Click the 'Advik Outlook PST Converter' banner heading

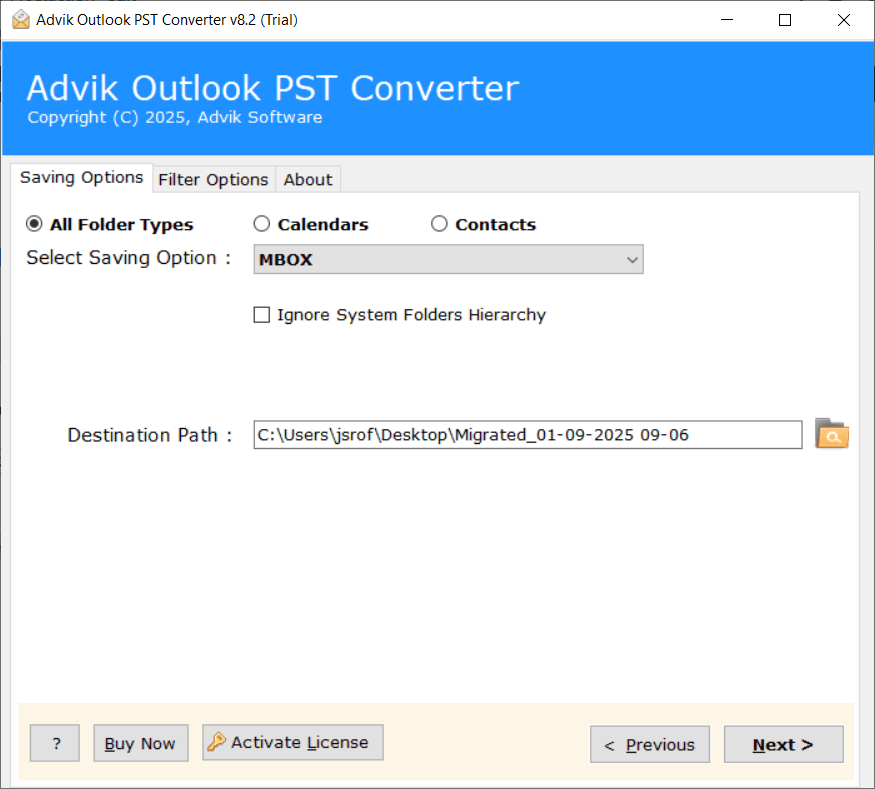273,88
